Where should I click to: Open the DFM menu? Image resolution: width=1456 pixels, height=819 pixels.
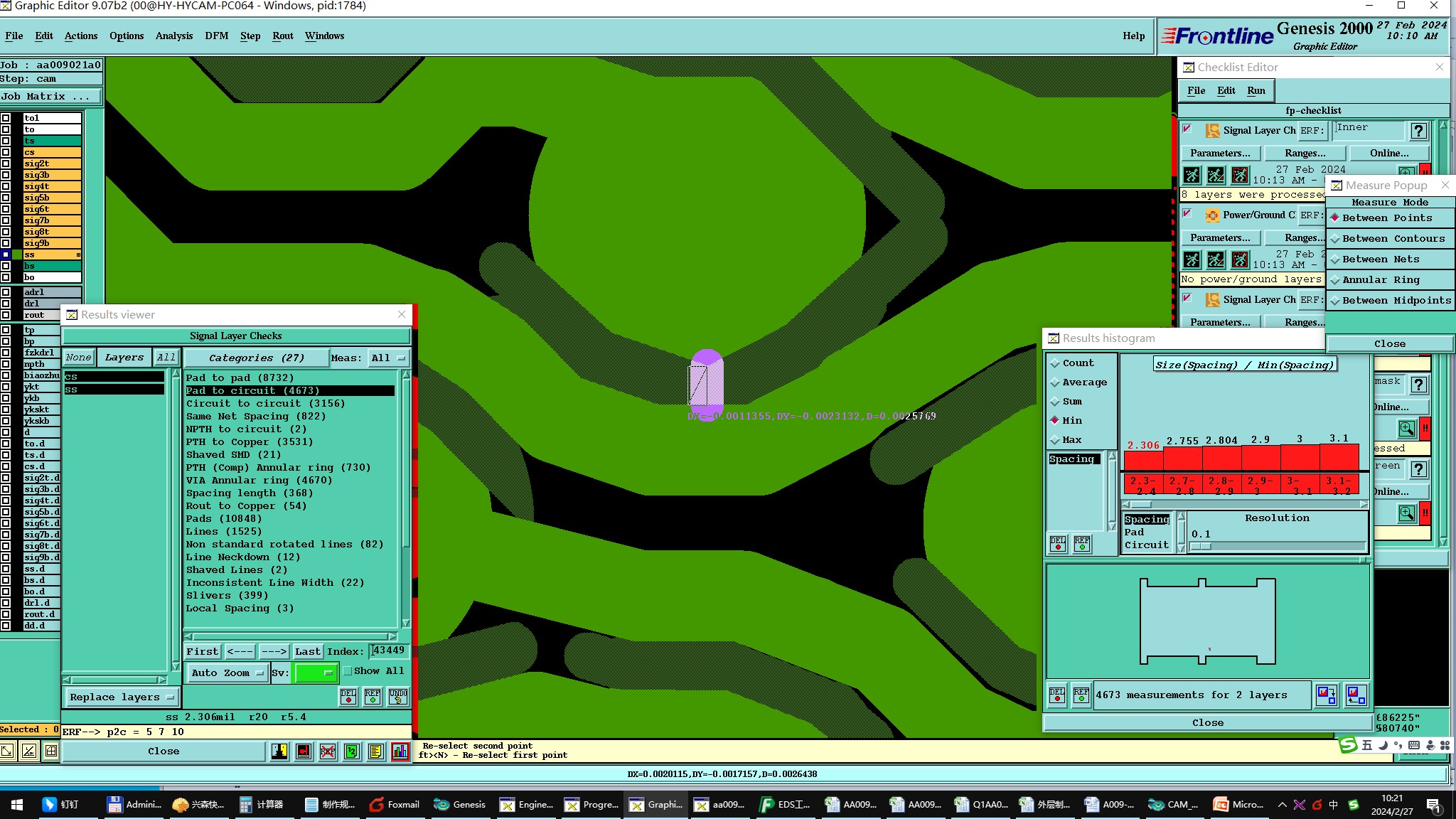coord(216,36)
